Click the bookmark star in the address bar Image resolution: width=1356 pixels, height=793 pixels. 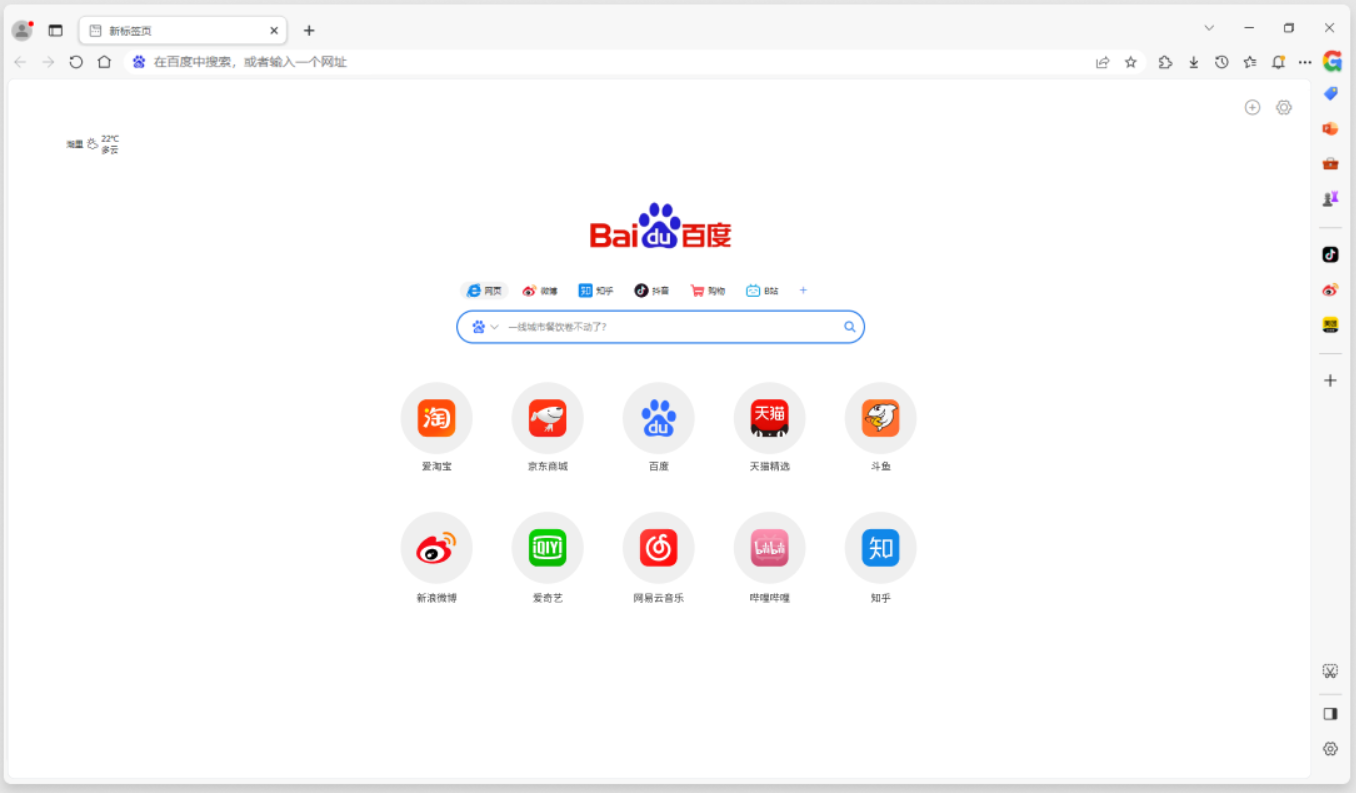pyautogui.click(x=1130, y=61)
